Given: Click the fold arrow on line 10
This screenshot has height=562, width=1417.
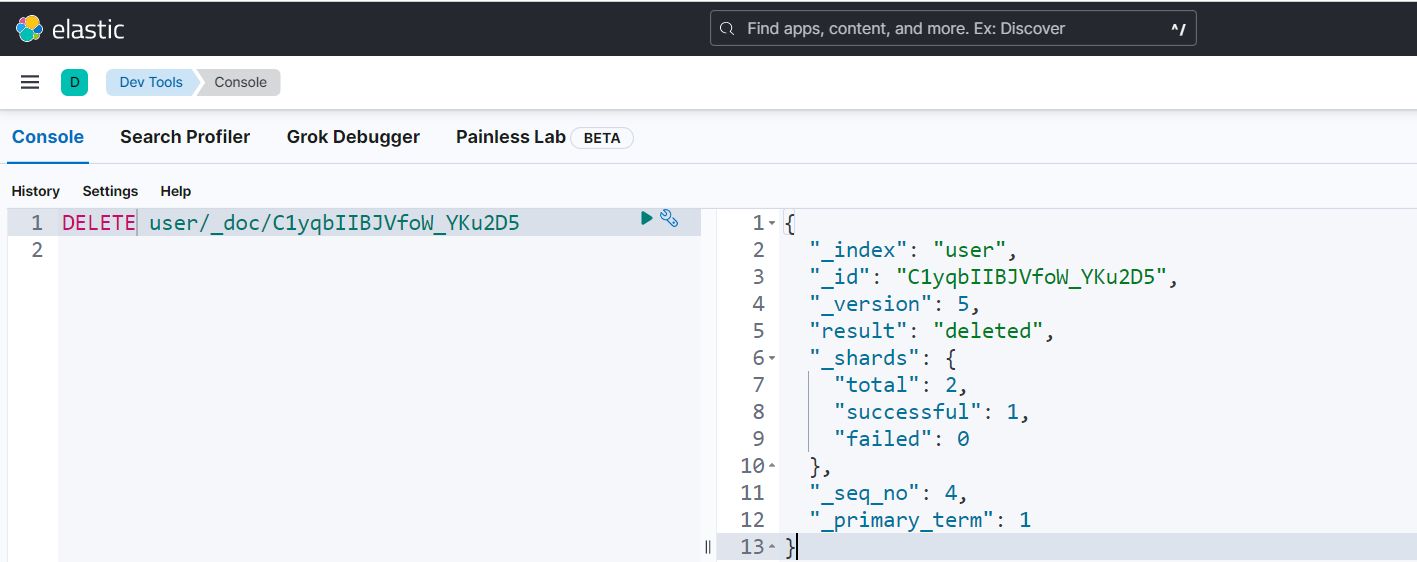Looking at the screenshot, I should pos(772,466).
